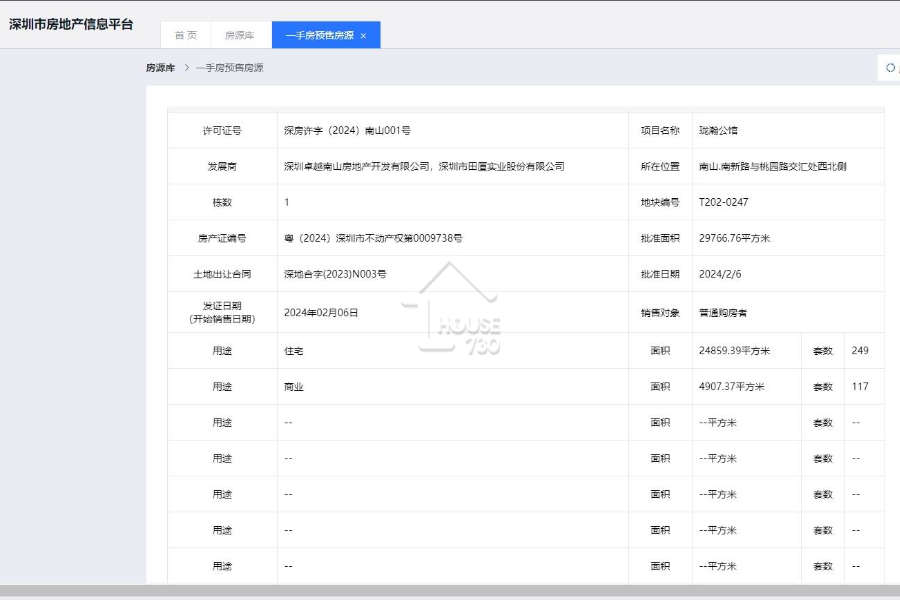Screen dimensions: 900x600
Task: Select certificate number ending 0009738号
Action: pos(373,238)
